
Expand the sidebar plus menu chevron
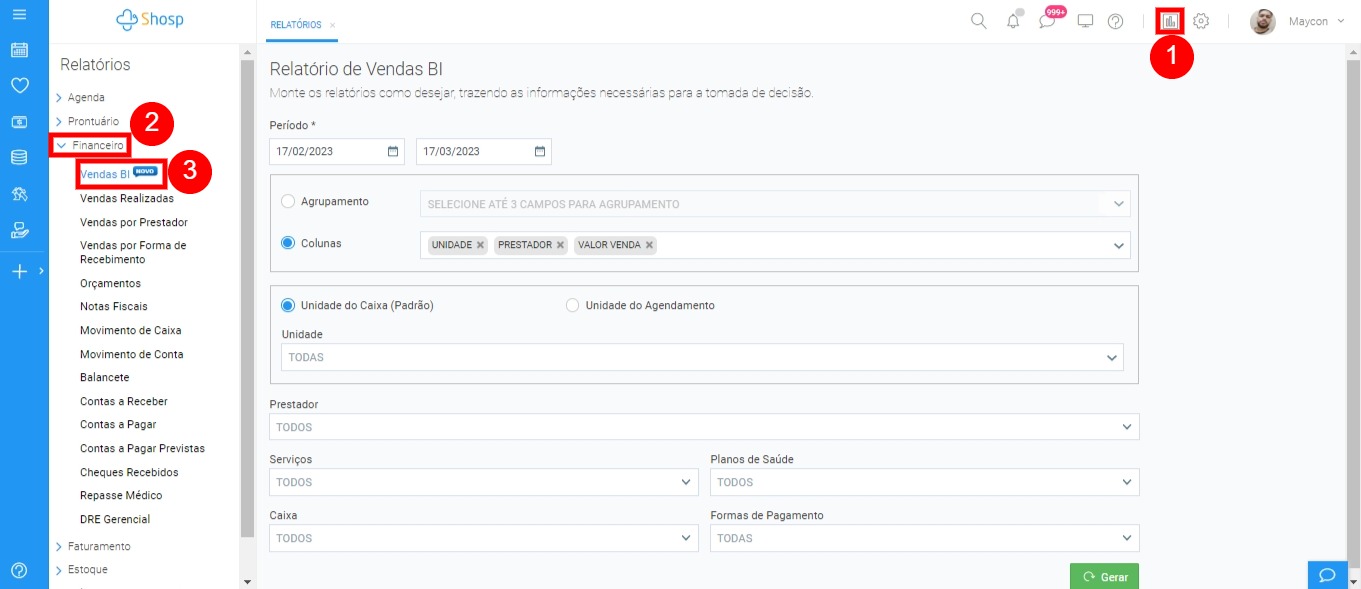point(41,271)
